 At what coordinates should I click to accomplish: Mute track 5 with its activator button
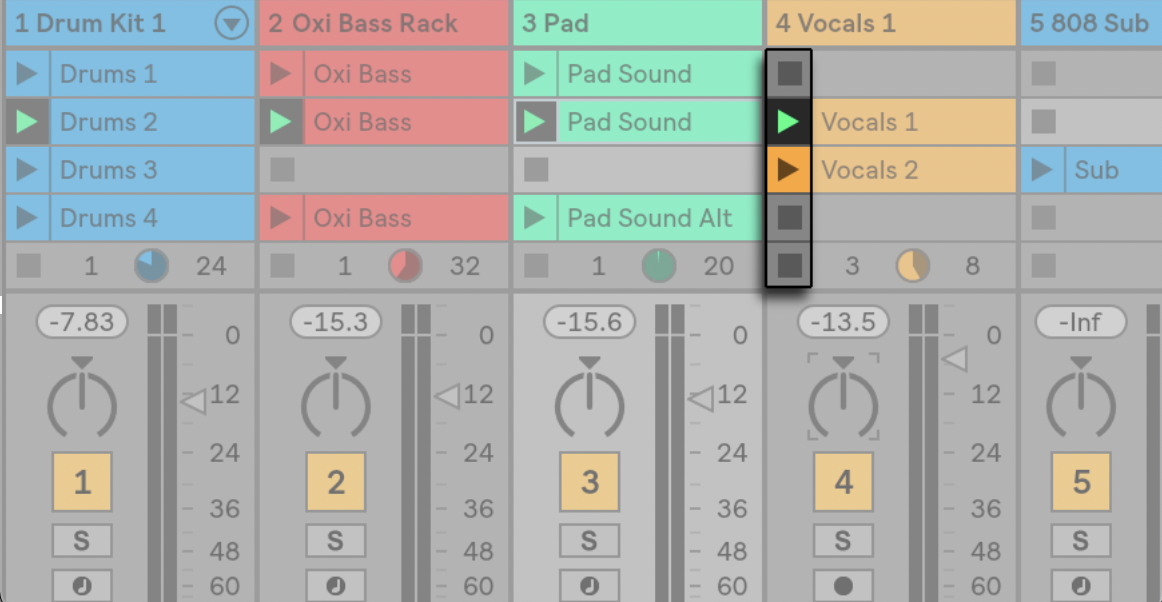pos(1081,482)
